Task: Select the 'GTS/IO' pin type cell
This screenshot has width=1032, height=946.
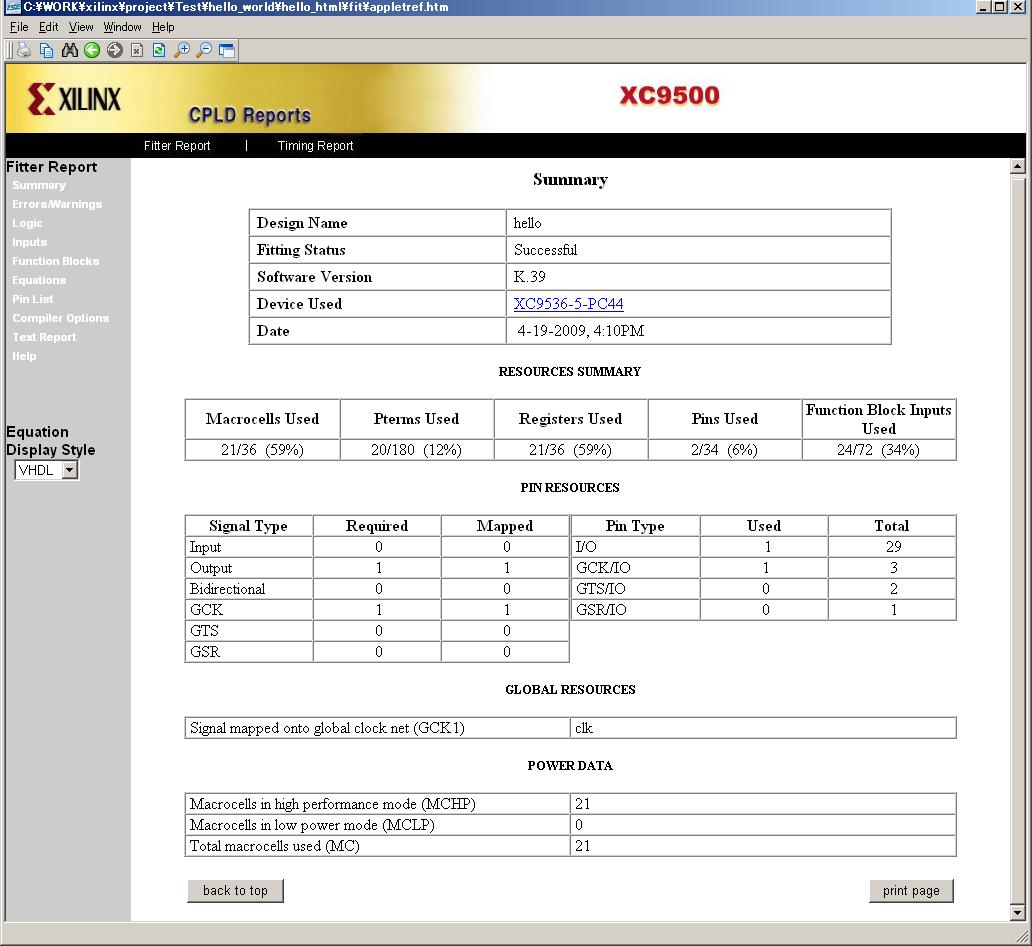Action: (635, 589)
